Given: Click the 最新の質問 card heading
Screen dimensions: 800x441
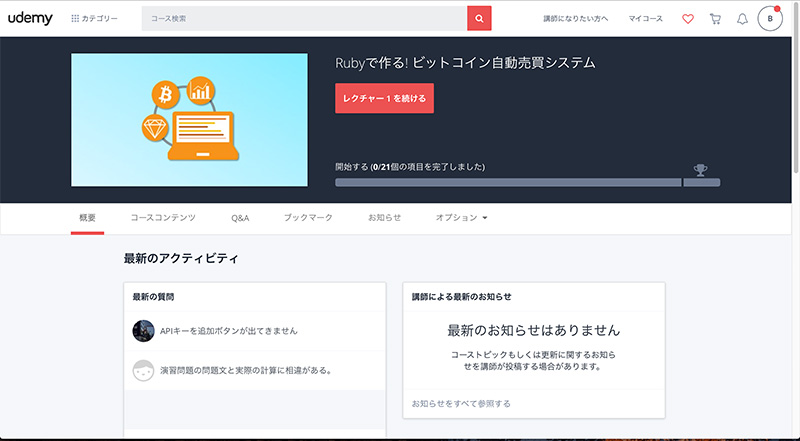Looking at the screenshot, I should [x=153, y=297].
